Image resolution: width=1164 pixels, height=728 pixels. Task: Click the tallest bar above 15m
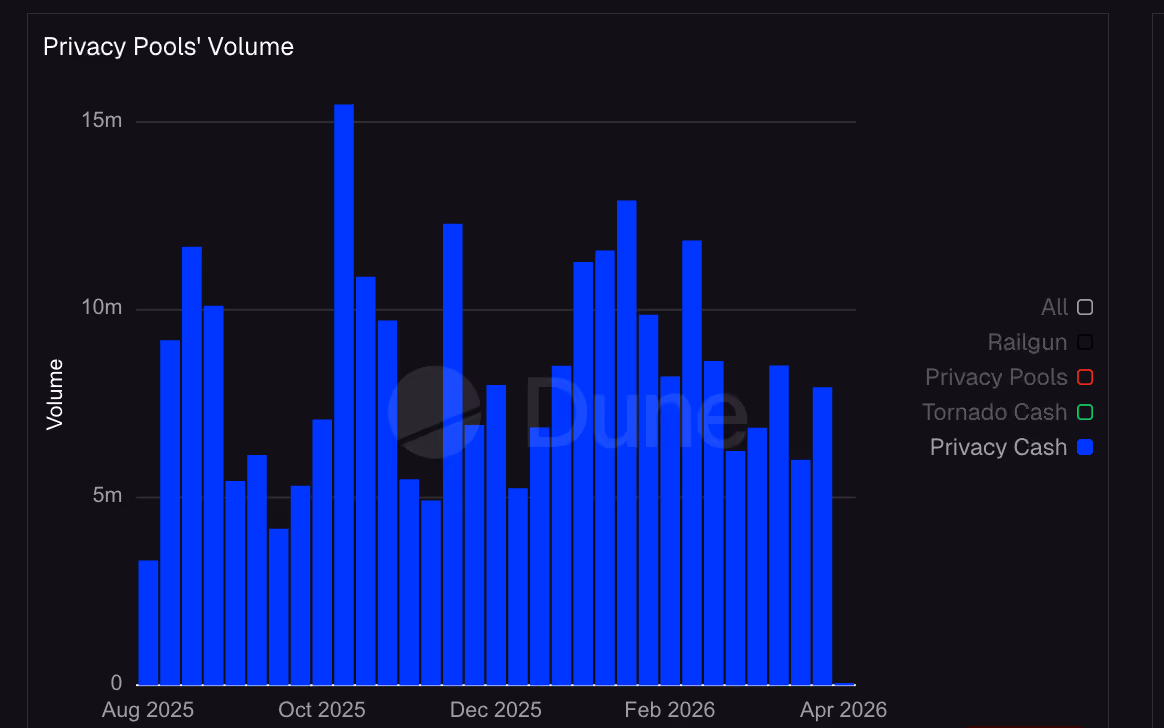344,394
